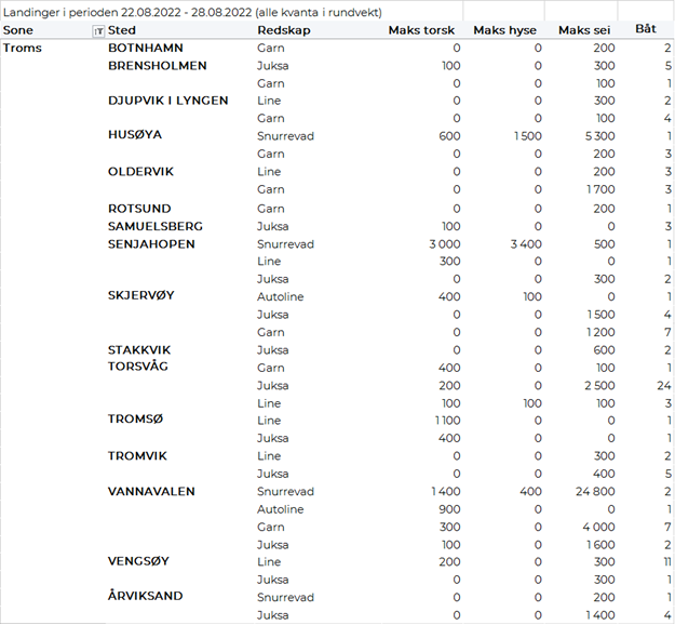The height and width of the screenshot is (624, 675).
Task: Click the Båt column header
Action: [646, 30]
